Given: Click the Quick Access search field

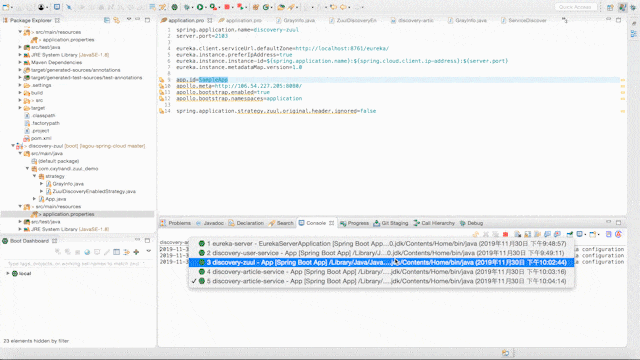Looking at the screenshot, I should pos(576,7).
